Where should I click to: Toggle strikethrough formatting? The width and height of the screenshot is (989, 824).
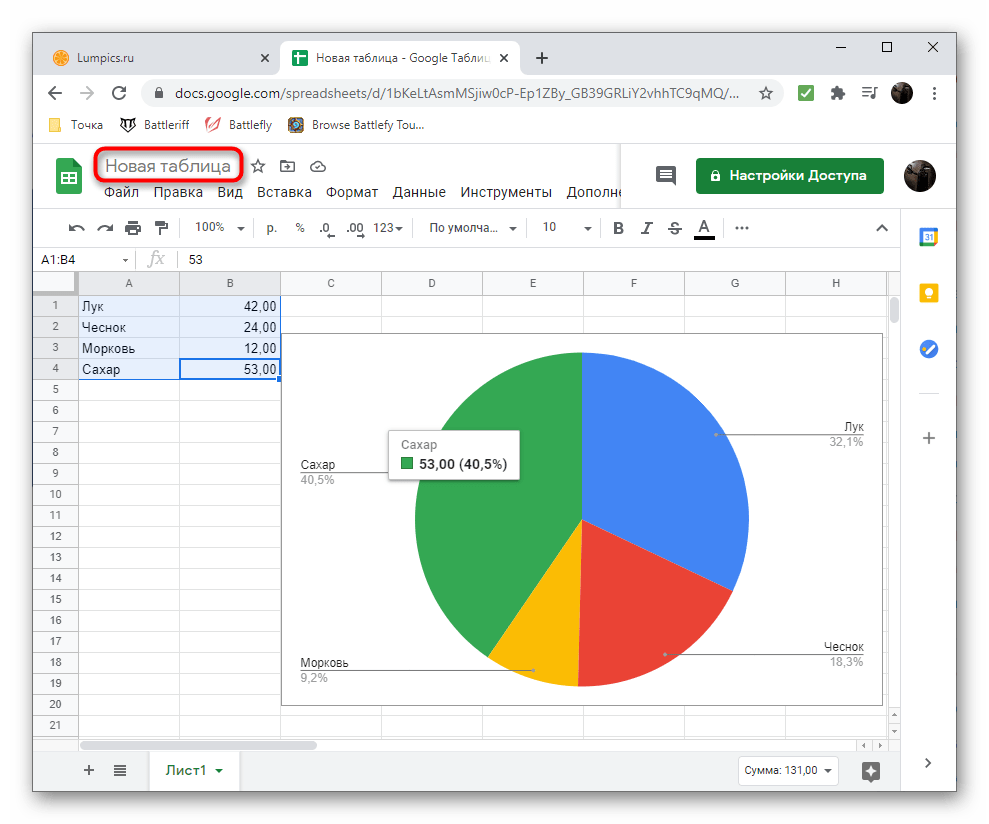674,228
